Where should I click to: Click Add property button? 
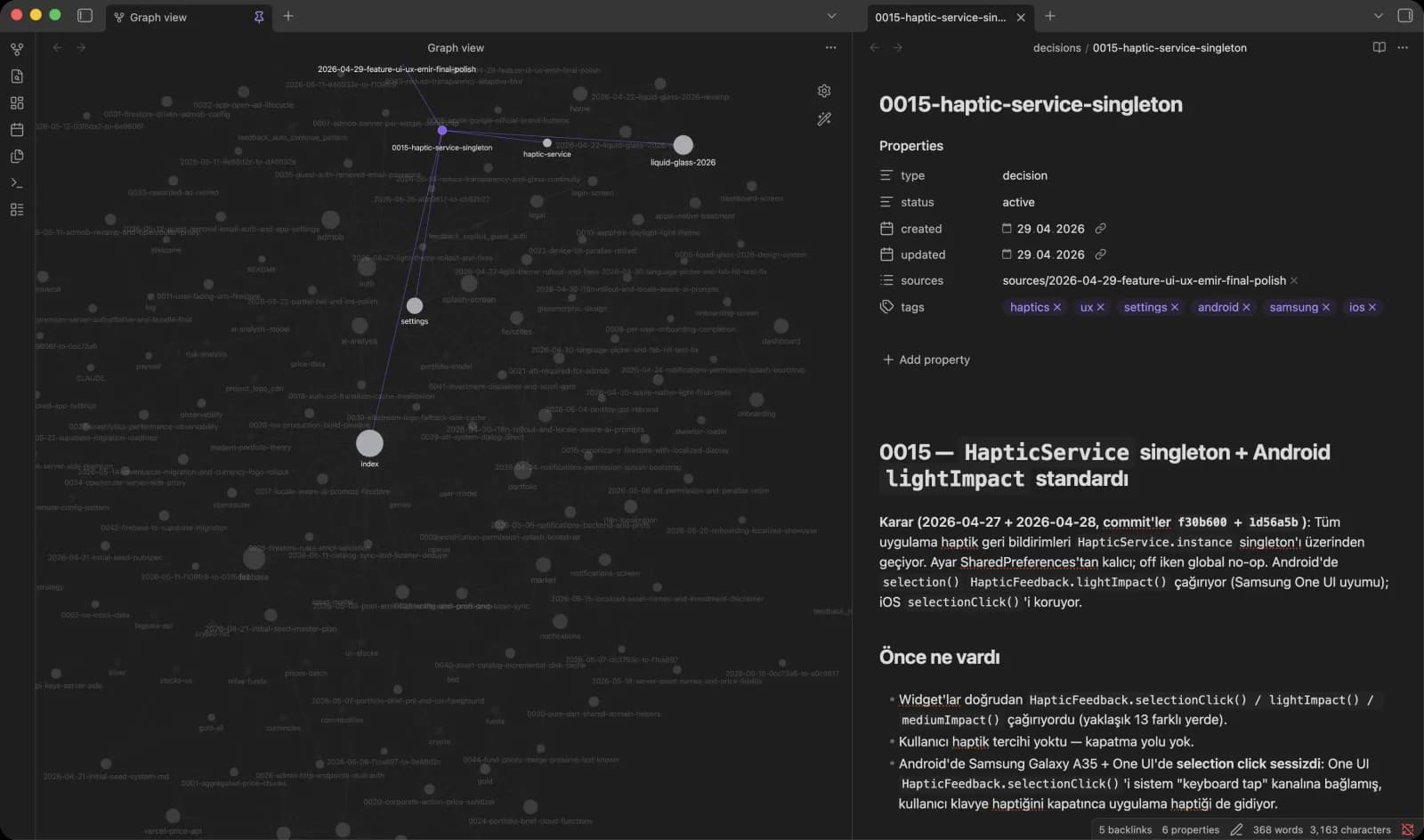click(926, 359)
